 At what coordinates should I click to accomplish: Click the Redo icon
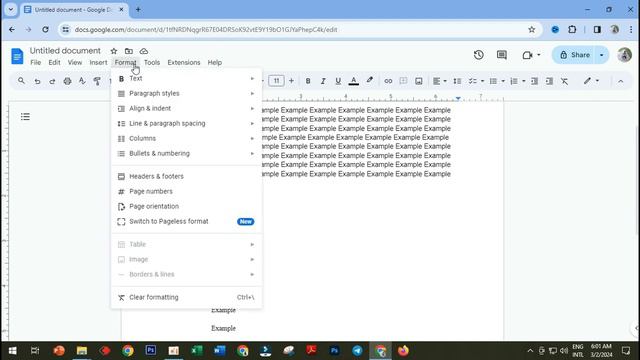[x=52, y=81]
